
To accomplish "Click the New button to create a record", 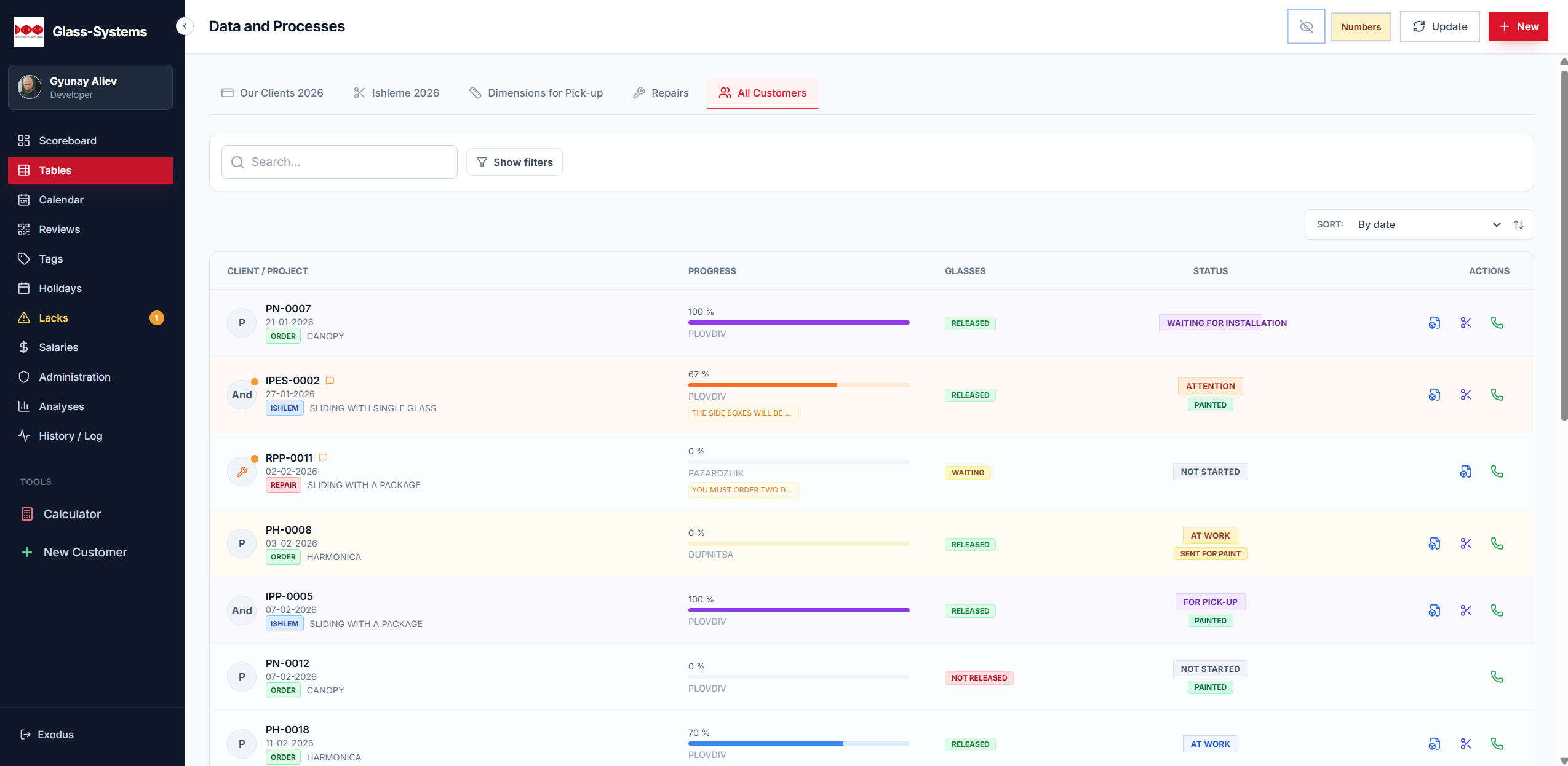I will coord(1518,26).
